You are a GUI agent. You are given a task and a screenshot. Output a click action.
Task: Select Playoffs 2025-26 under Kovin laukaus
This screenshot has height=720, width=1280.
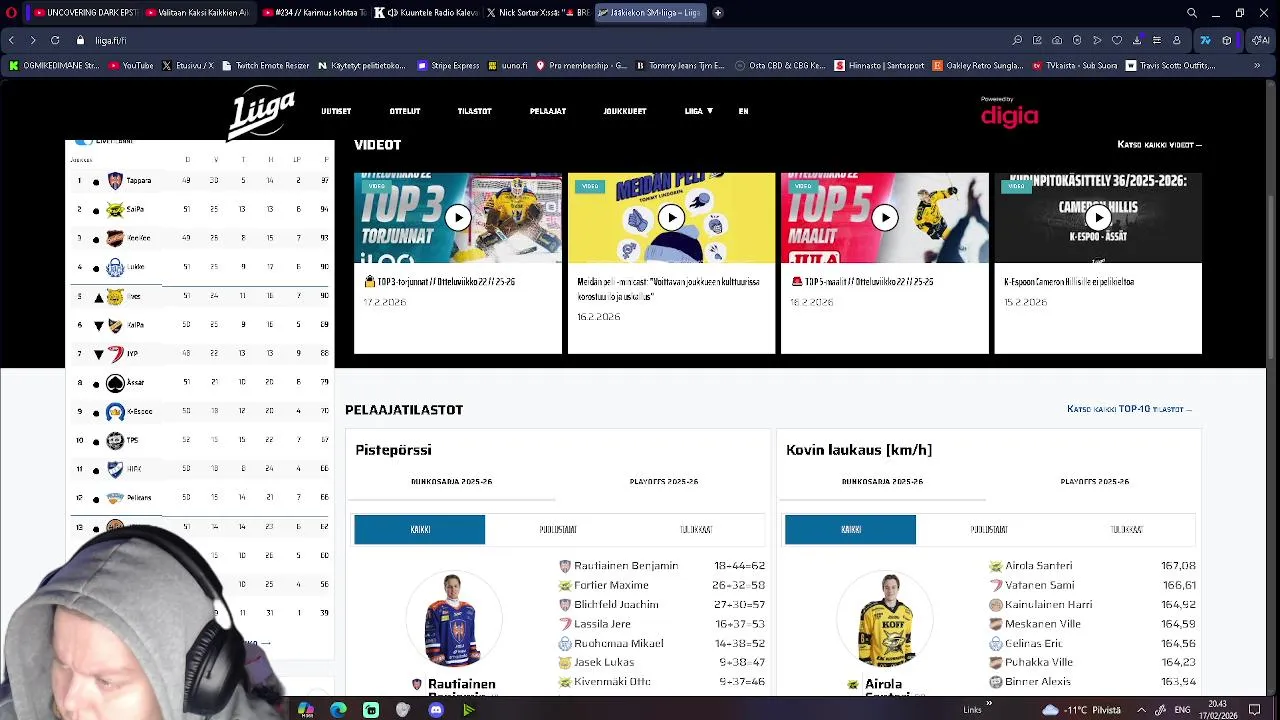click(x=1095, y=482)
